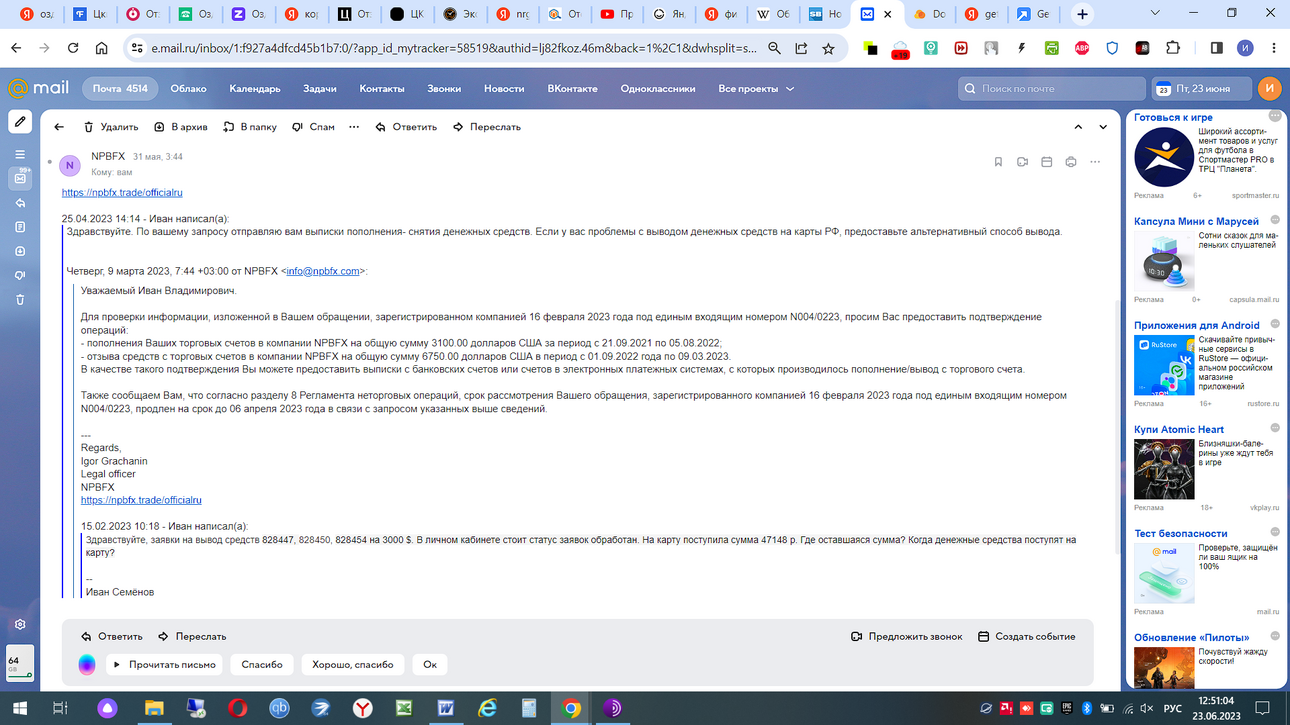The width and height of the screenshot is (1290, 725).
Task: Click Переслать in the top toolbar
Action: (x=487, y=127)
